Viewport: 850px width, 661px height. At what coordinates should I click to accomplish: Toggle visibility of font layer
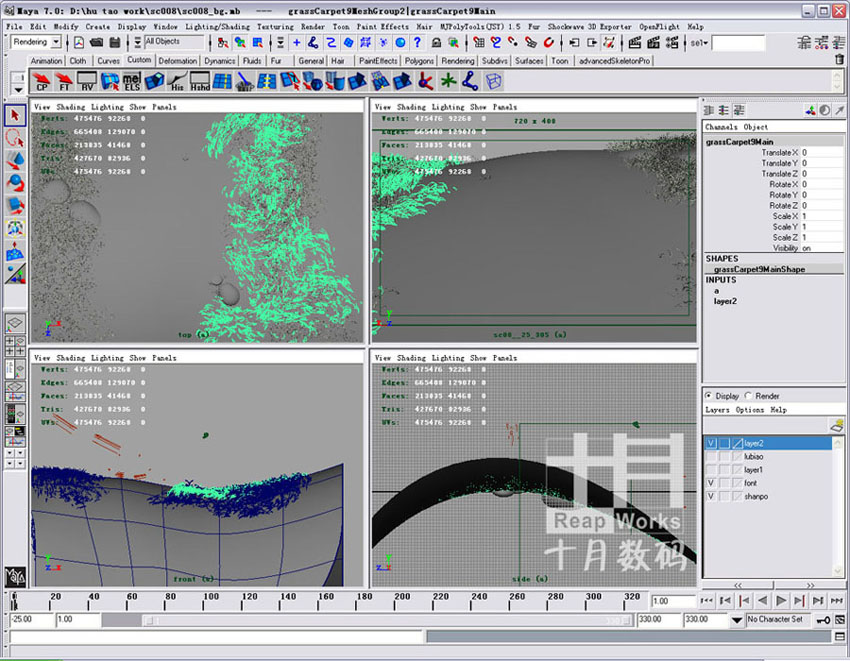point(711,483)
